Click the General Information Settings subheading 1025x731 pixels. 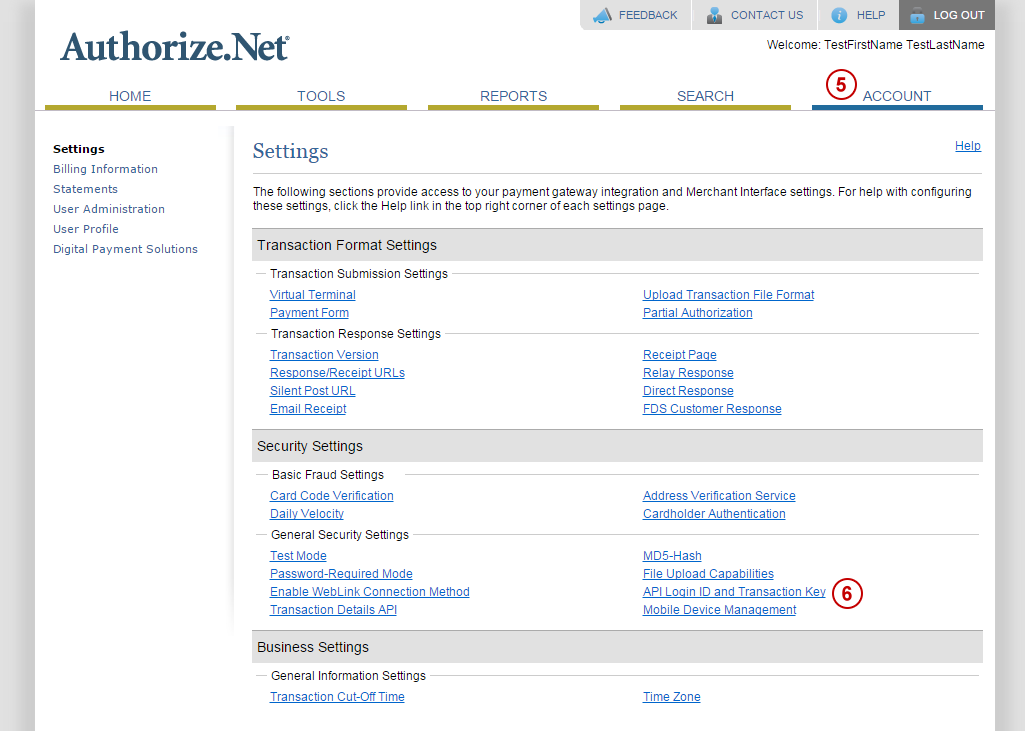tap(348, 676)
